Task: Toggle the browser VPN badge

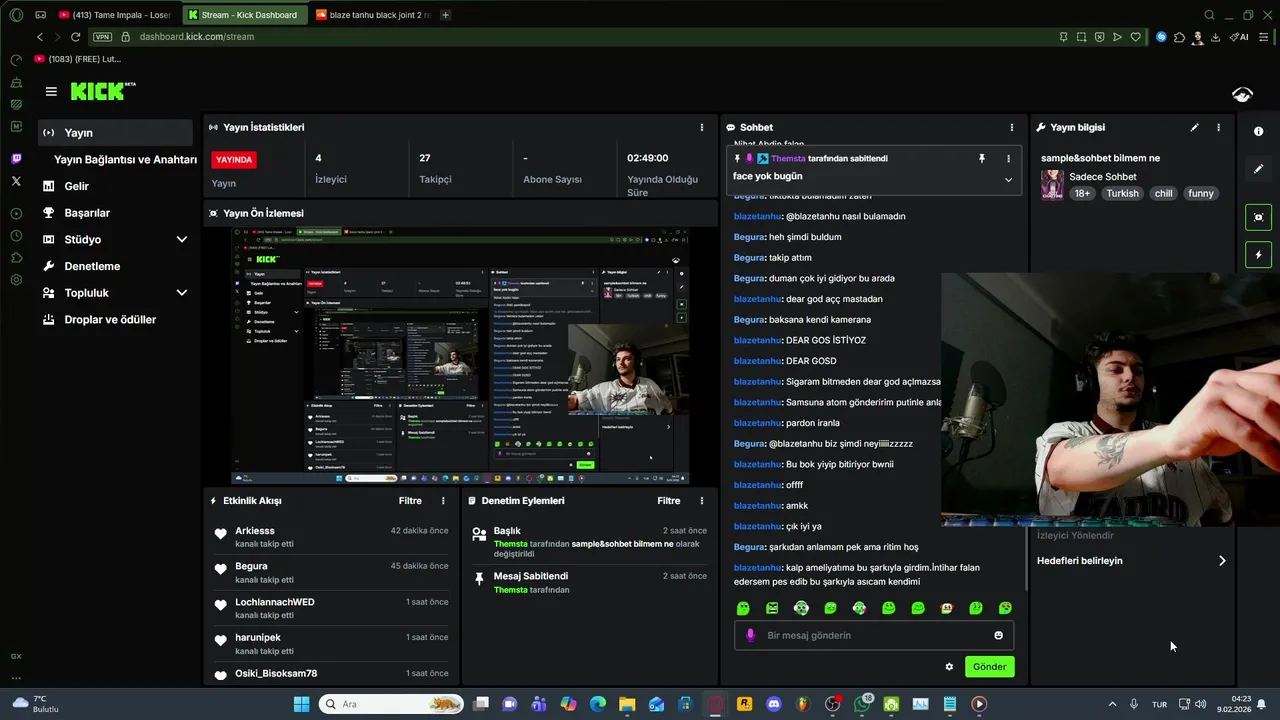Action: (x=102, y=37)
